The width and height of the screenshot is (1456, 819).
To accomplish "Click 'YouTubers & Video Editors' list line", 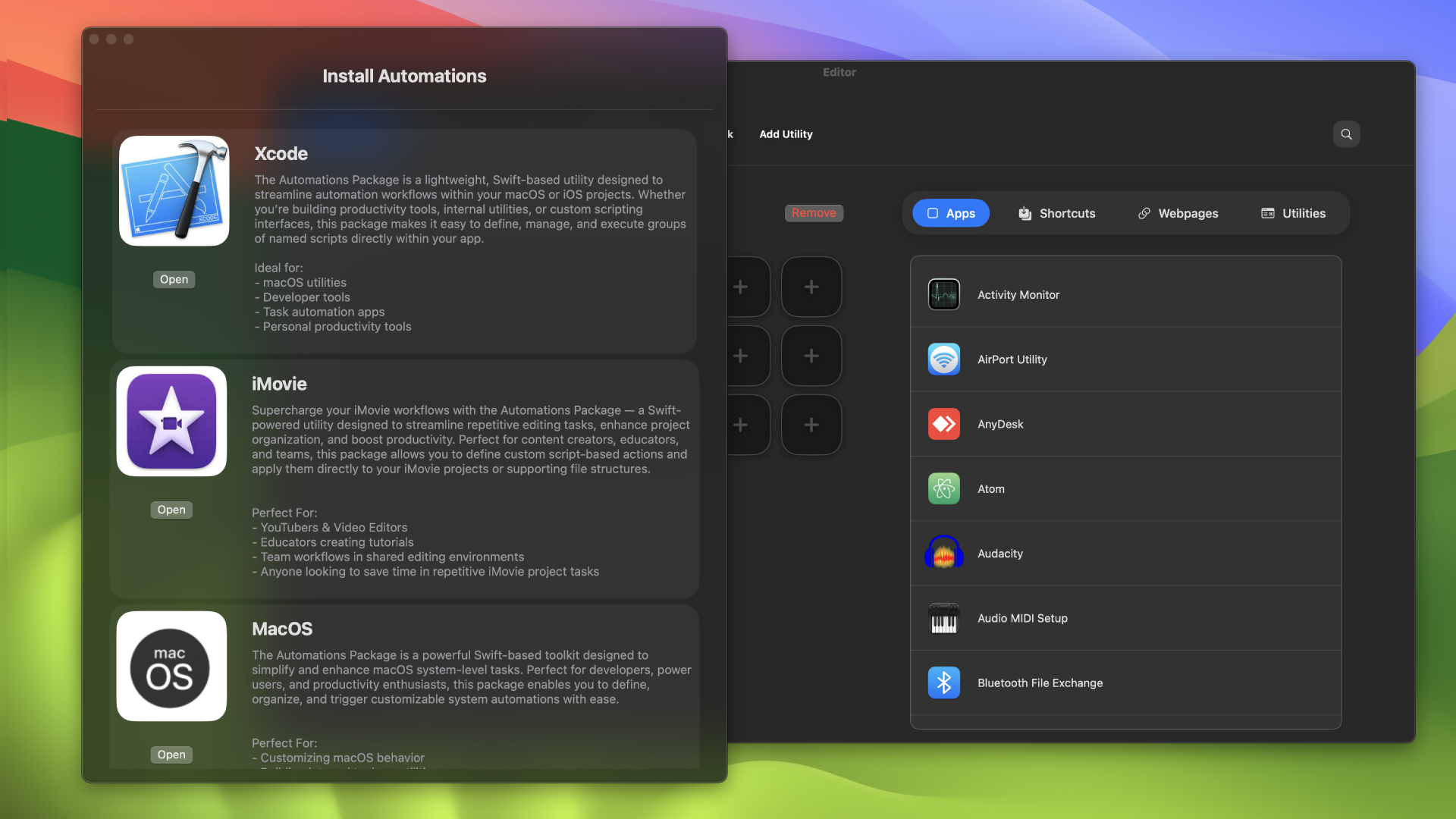I will point(330,527).
